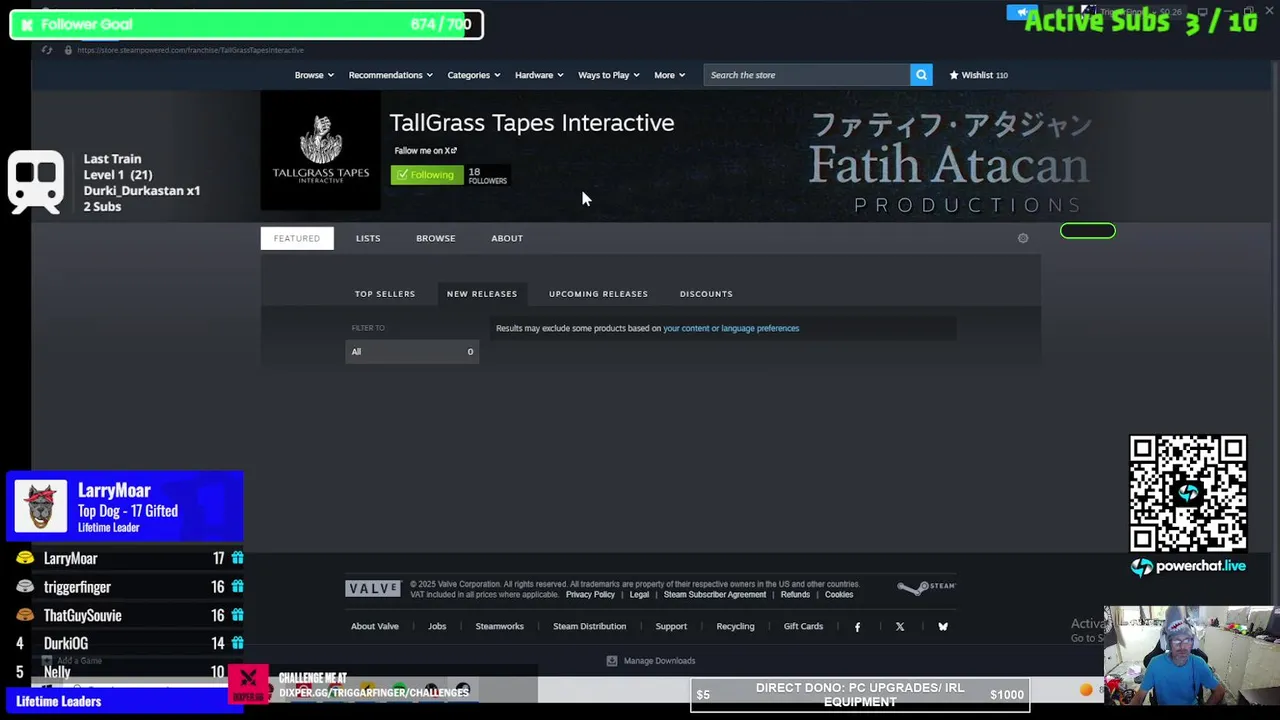
Task: Click LarryMoar's avatar picture
Action: [x=41, y=506]
